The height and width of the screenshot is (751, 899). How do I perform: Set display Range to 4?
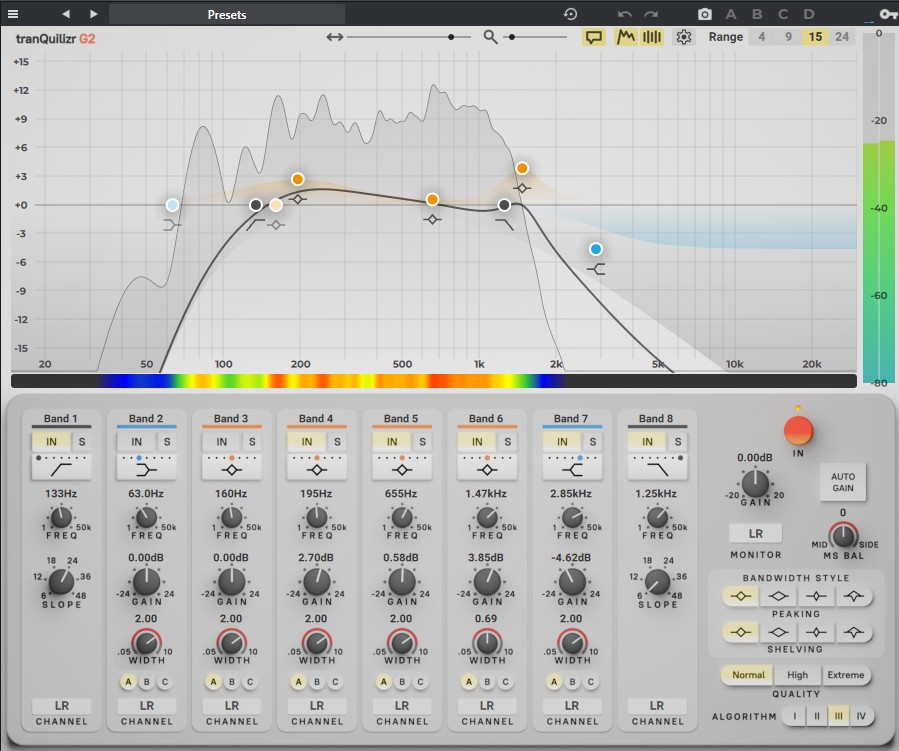[761, 37]
